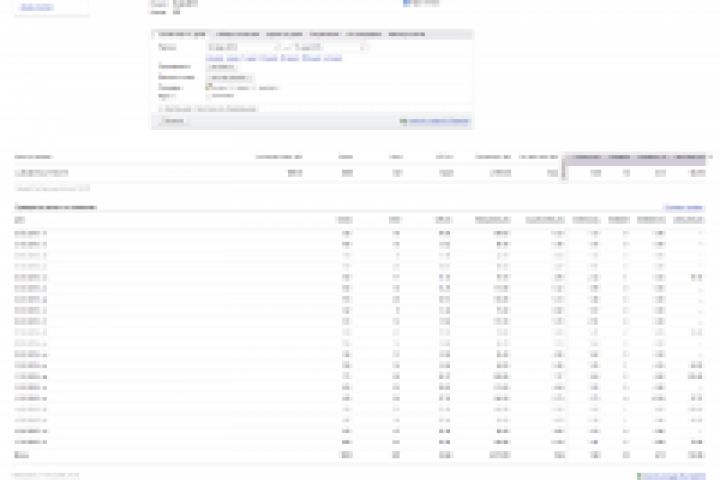The width and height of the screenshot is (720, 480).
Task: Click the green icon at page bottom corner
Action: 639,476
